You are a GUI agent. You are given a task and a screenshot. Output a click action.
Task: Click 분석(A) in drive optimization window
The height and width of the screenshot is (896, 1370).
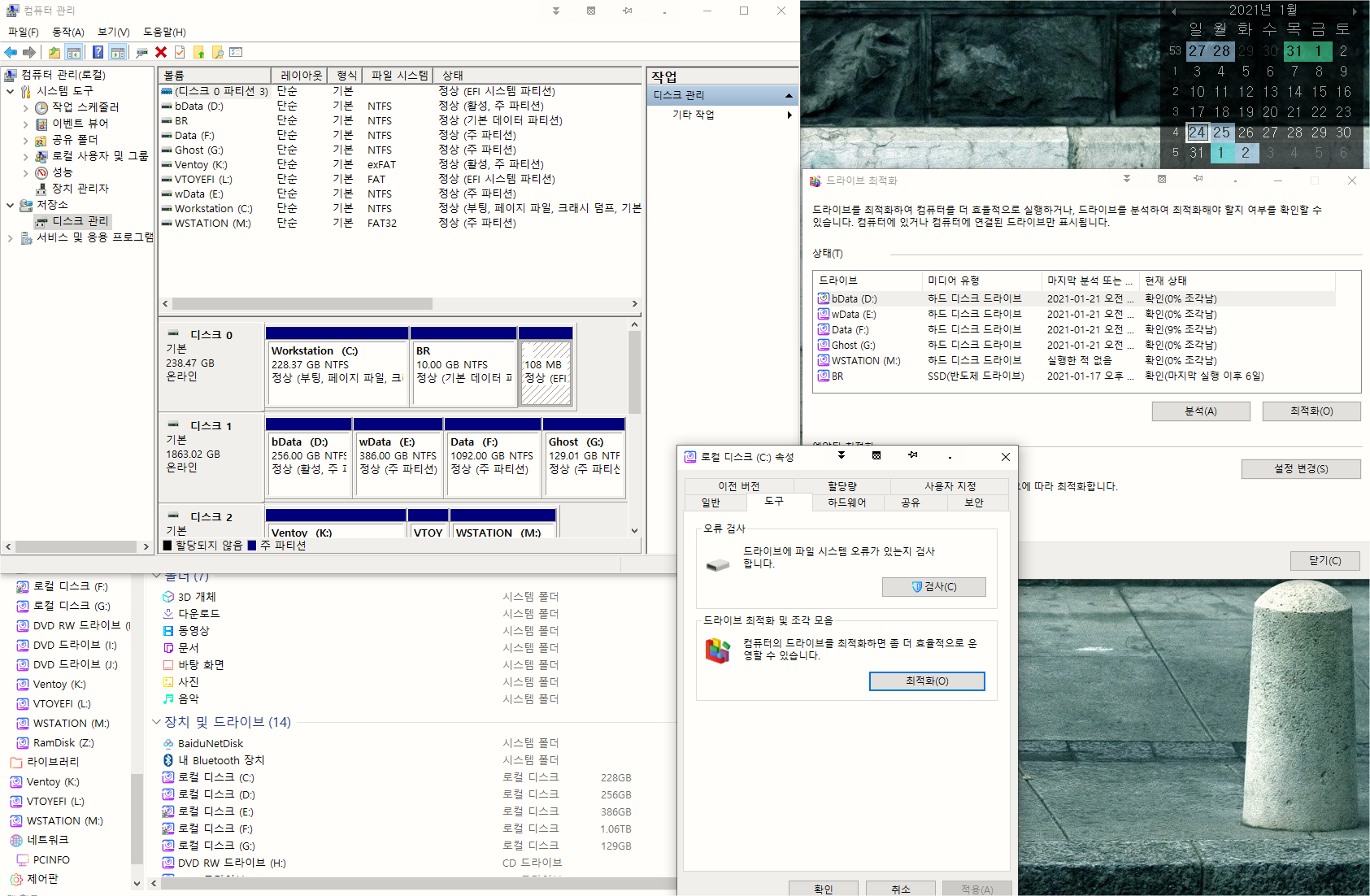[x=1201, y=411]
